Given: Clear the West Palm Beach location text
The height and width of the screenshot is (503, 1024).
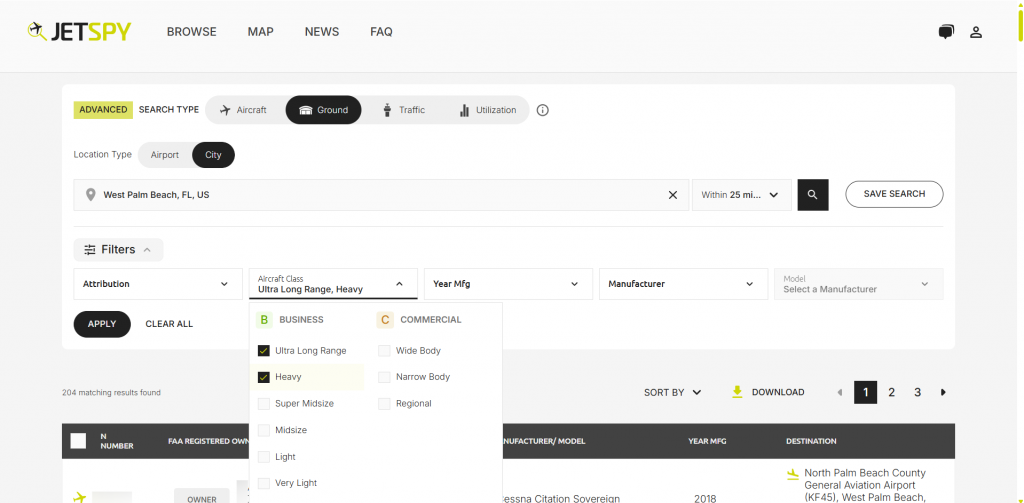Looking at the screenshot, I should [x=673, y=195].
